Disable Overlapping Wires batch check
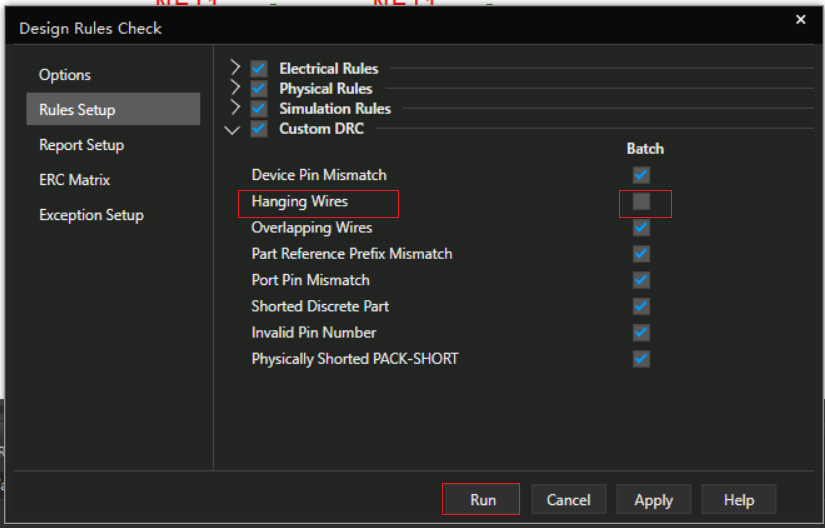The width and height of the screenshot is (825, 528). click(x=641, y=227)
